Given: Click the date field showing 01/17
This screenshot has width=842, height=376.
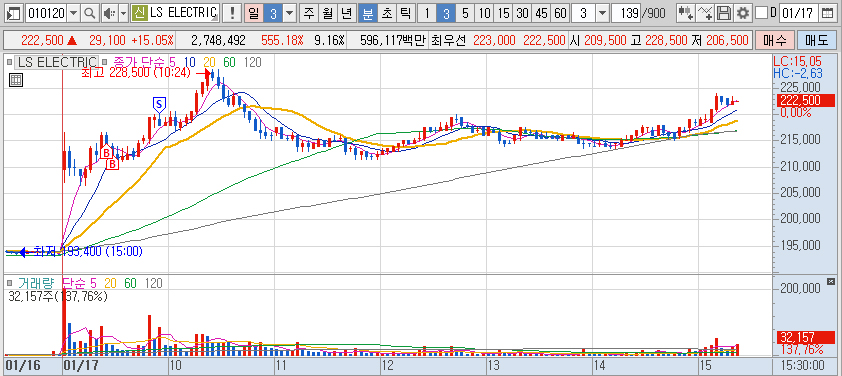Looking at the screenshot, I should [799, 13].
